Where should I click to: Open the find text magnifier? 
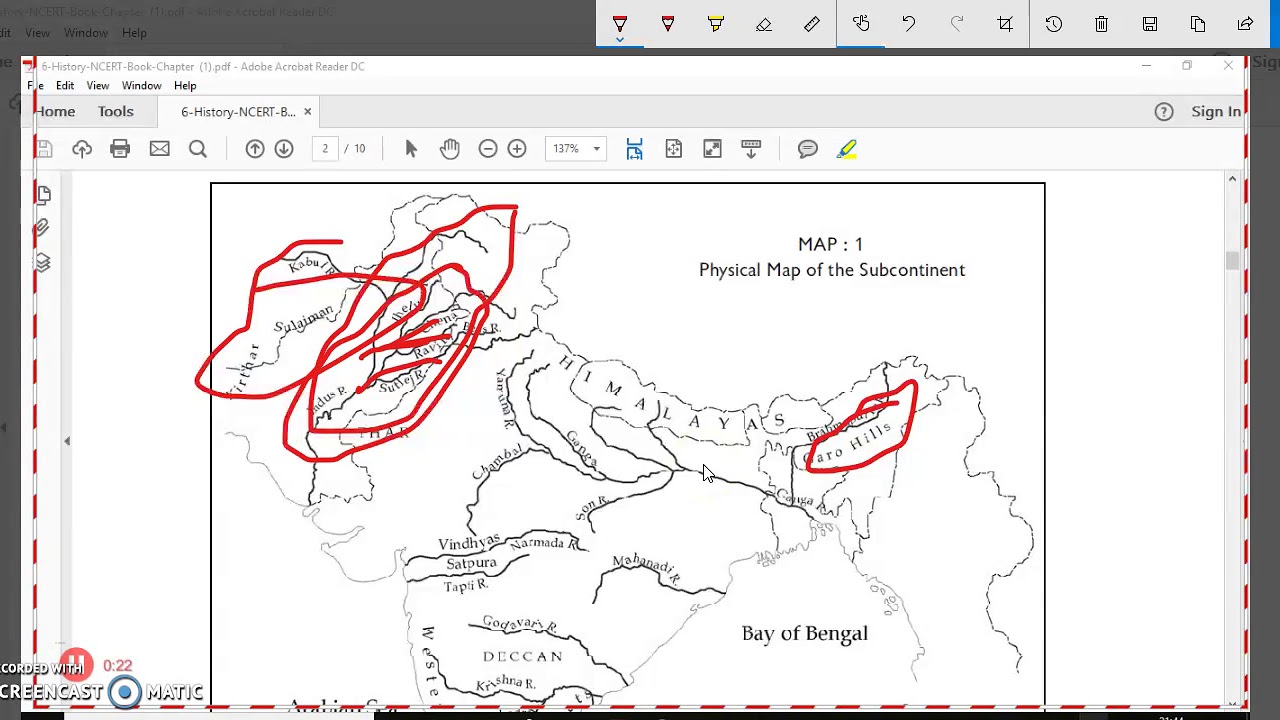(198, 149)
